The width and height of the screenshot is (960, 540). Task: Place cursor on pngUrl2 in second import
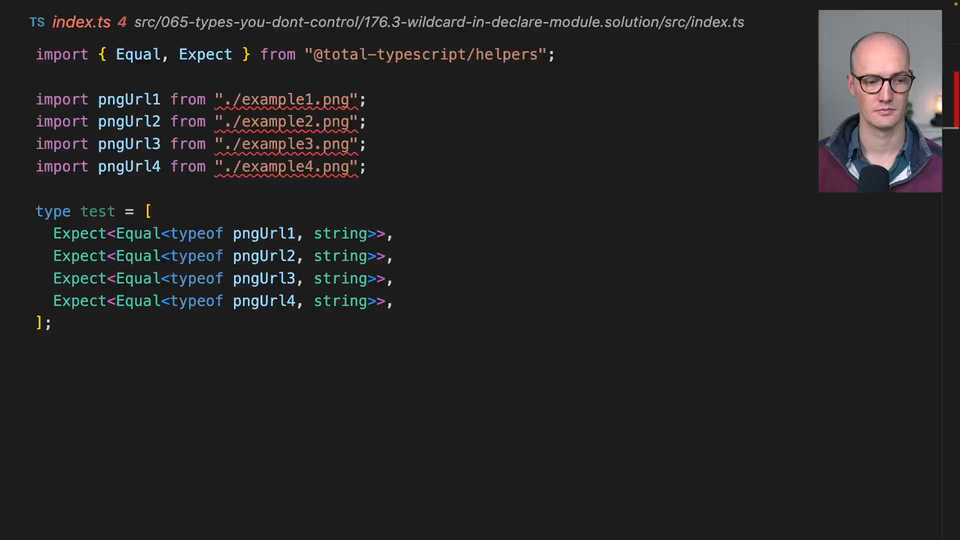coord(129,121)
